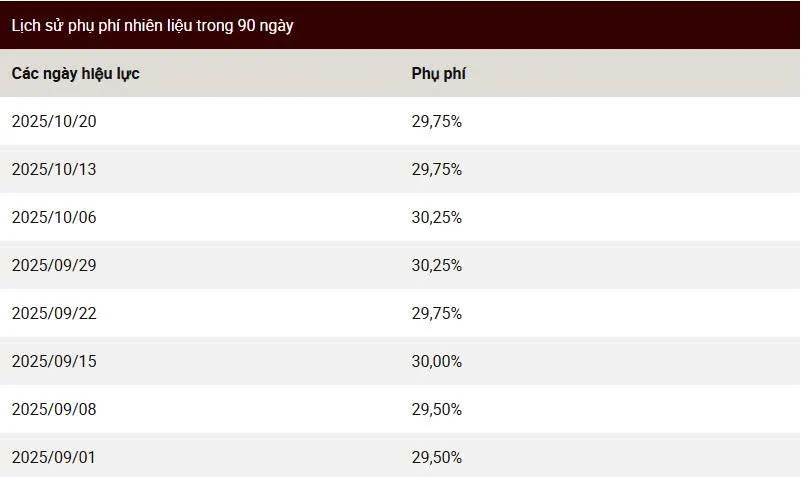Click the date 2025/09/08
The width and height of the screenshot is (801, 477).
click(54, 409)
